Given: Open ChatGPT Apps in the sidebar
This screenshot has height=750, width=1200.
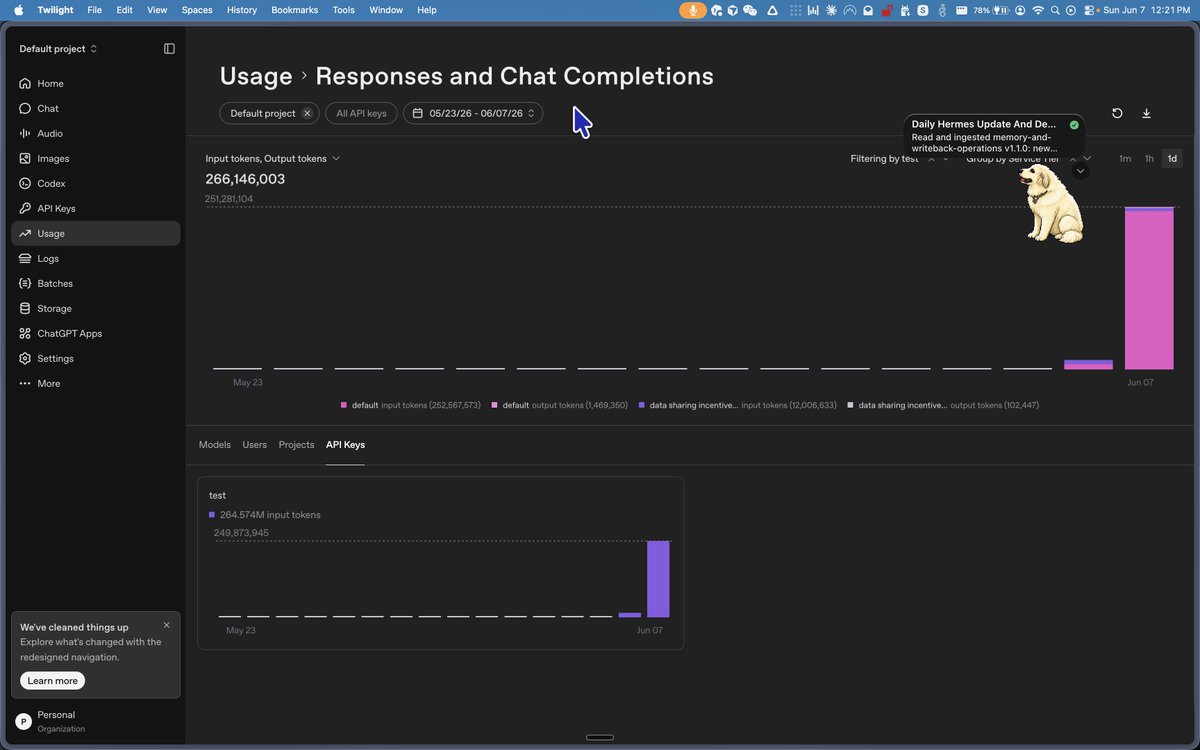Looking at the screenshot, I should tap(95, 333).
